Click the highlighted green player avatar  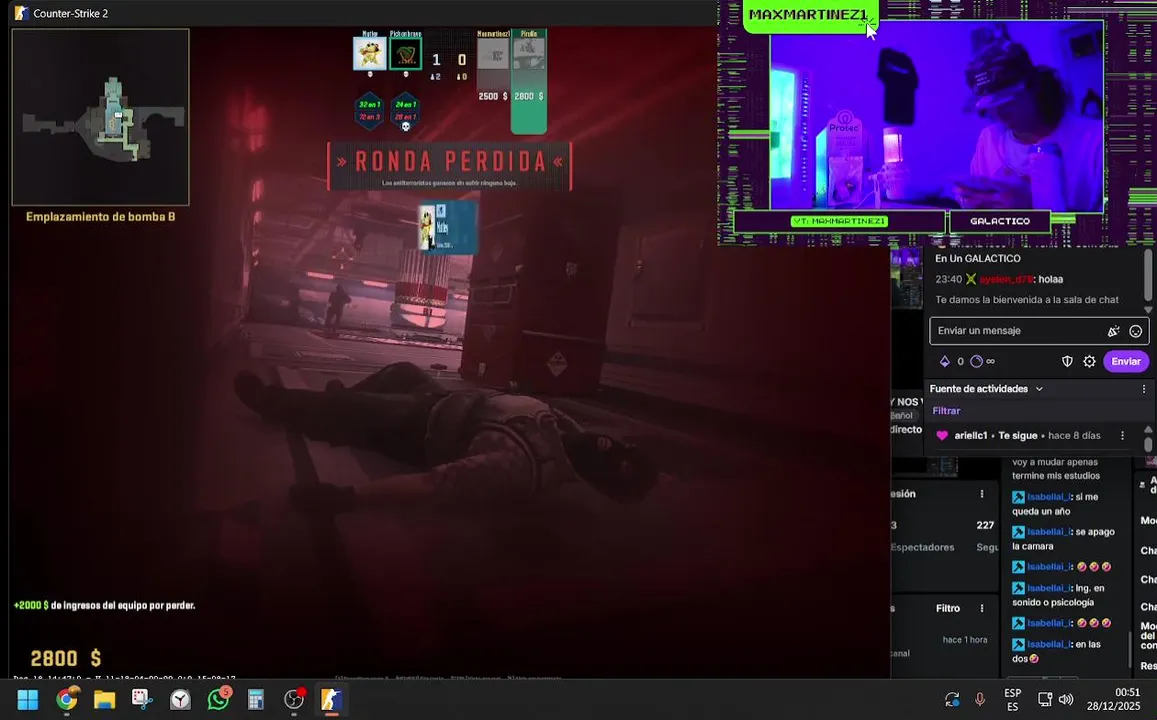pos(528,54)
